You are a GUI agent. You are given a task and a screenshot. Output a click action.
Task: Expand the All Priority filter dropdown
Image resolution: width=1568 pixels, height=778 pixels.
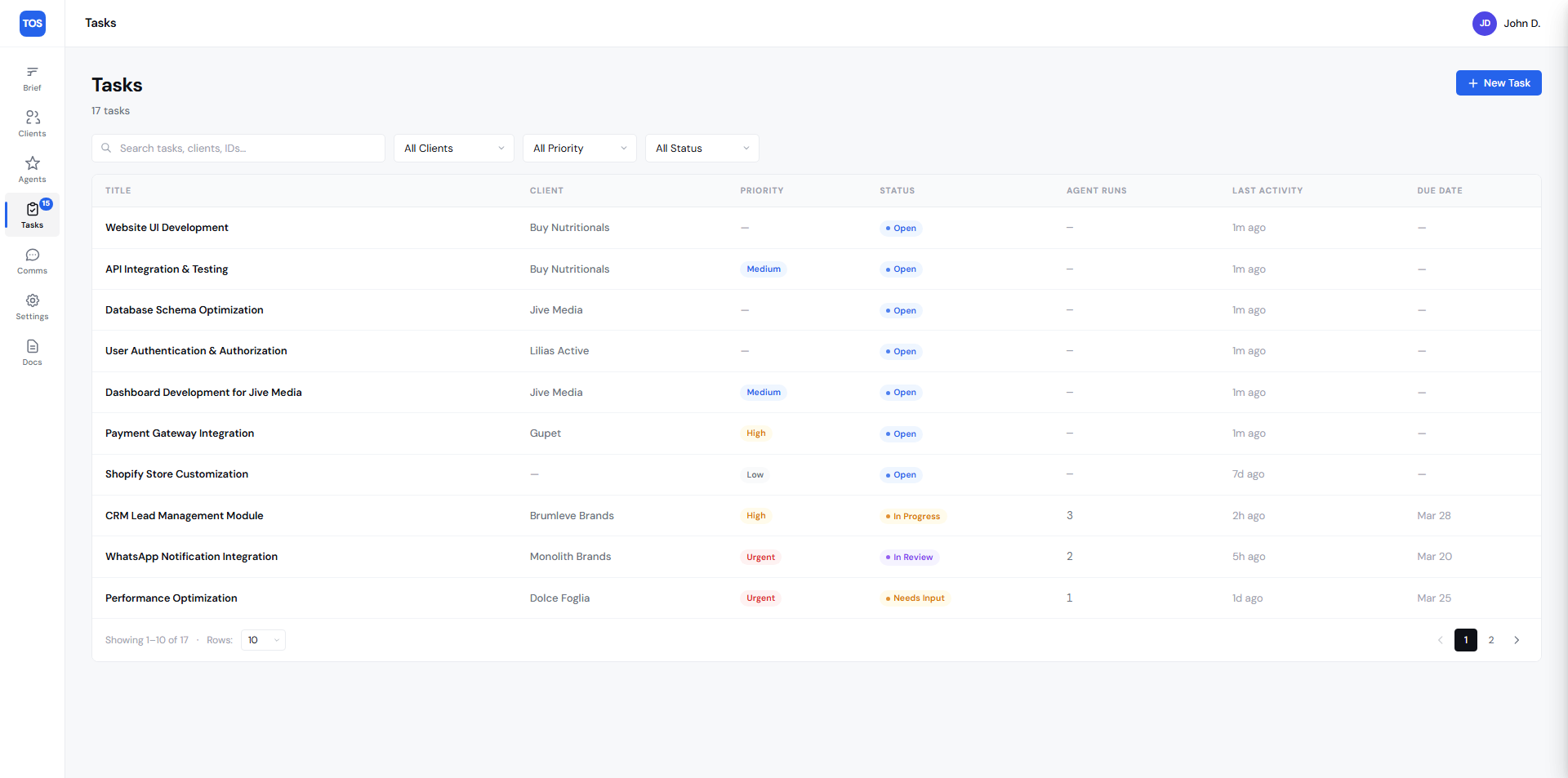click(x=580, y=148)
